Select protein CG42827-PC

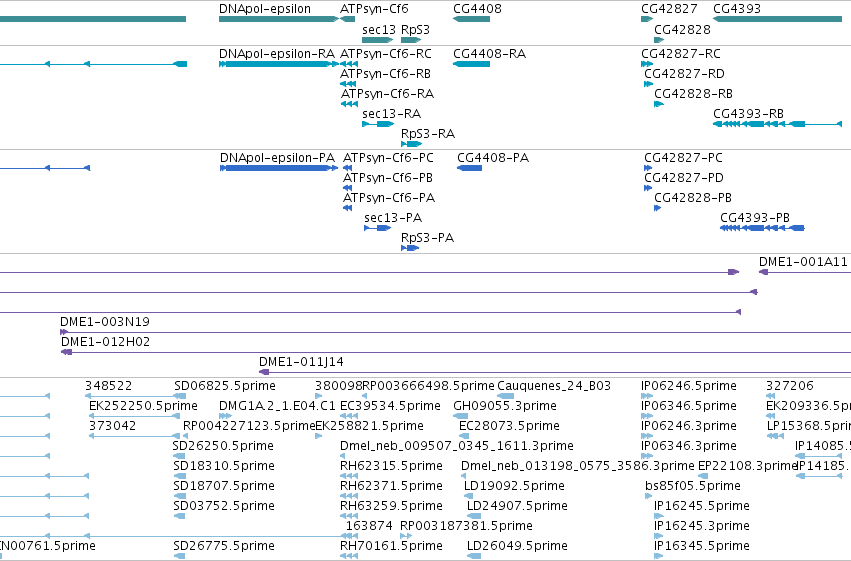(683, 158)
